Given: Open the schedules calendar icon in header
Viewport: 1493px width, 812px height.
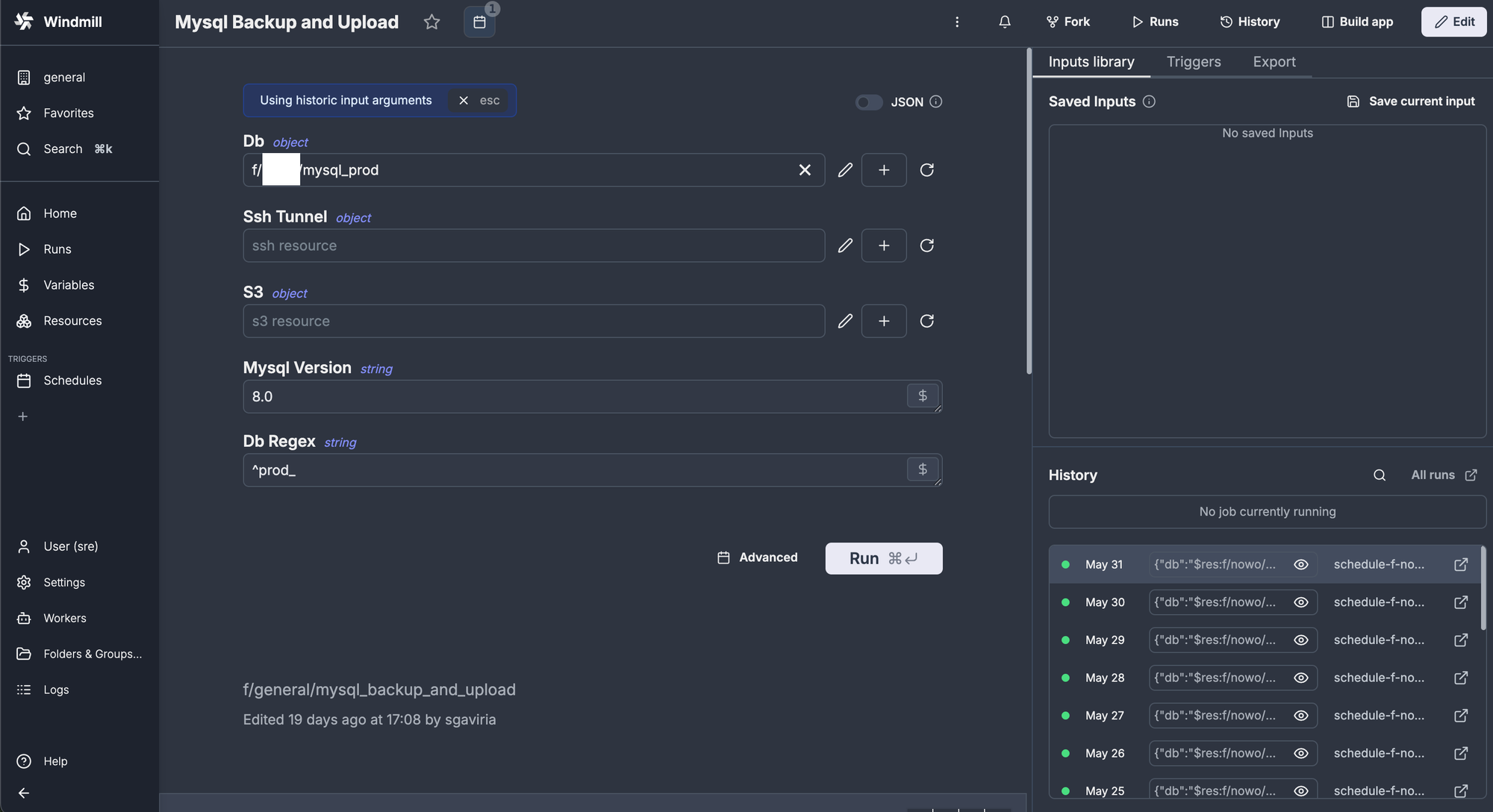Looking at the screenshot, I should 479,22.
